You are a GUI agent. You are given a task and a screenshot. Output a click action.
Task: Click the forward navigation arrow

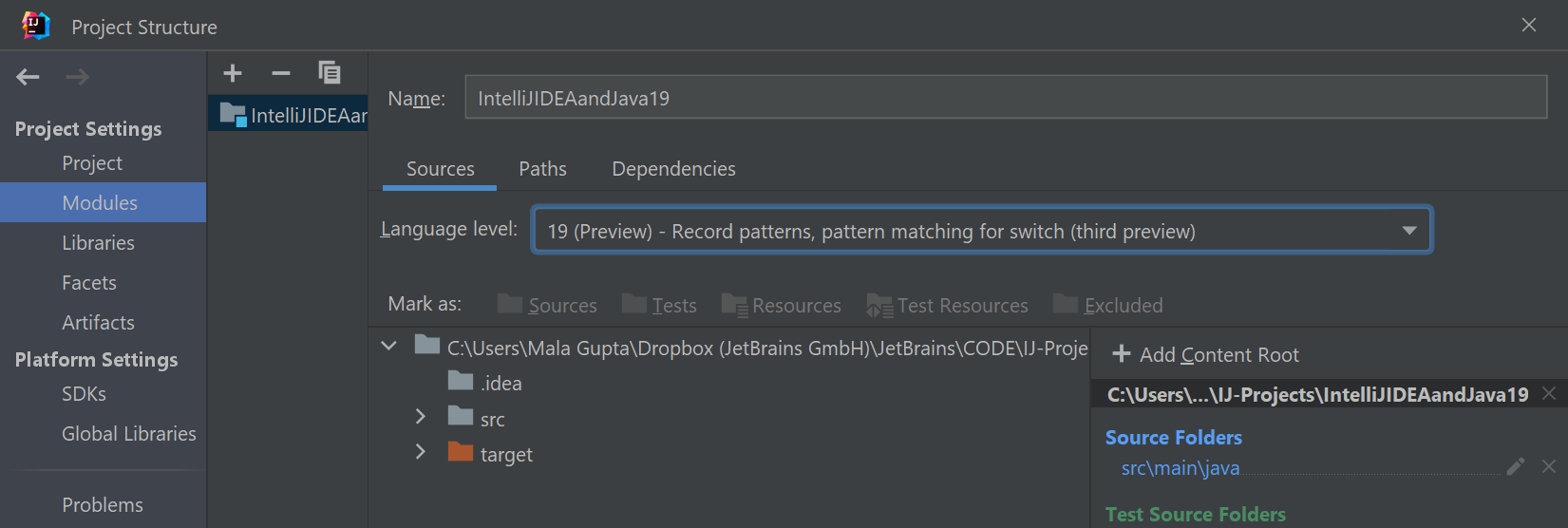[x=78, y=77]
